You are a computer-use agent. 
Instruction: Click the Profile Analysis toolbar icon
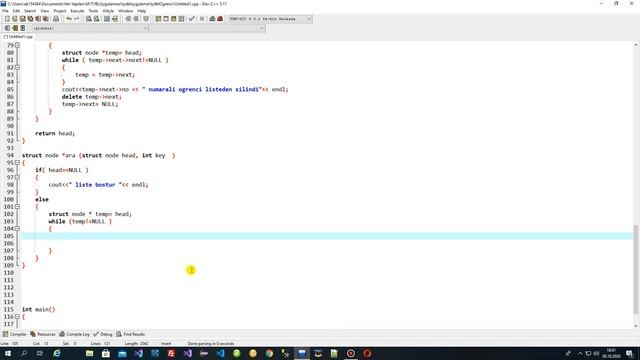pos(212,19)
